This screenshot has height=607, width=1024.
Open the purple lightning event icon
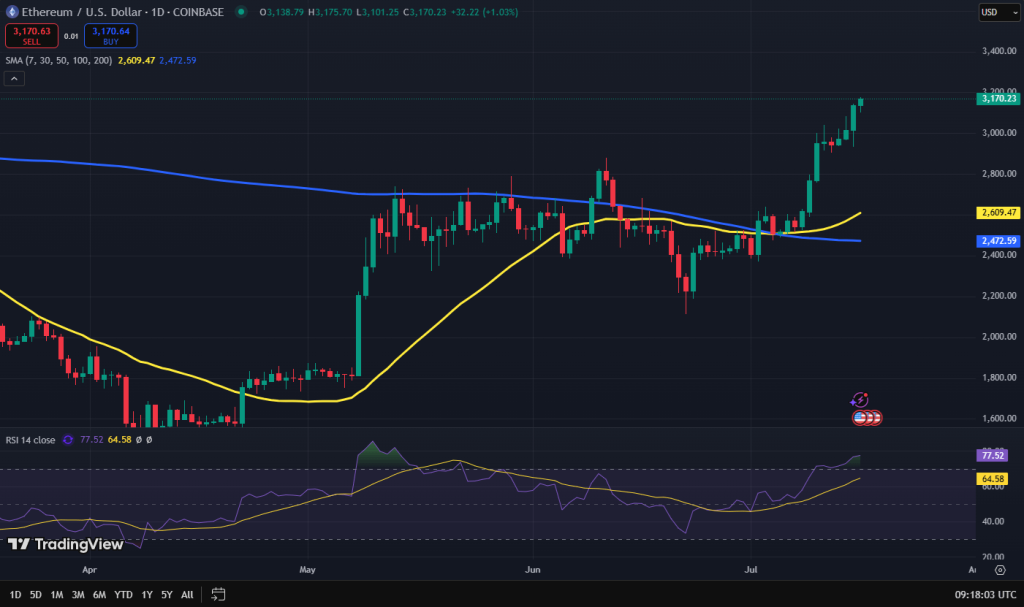pos(860,400)
